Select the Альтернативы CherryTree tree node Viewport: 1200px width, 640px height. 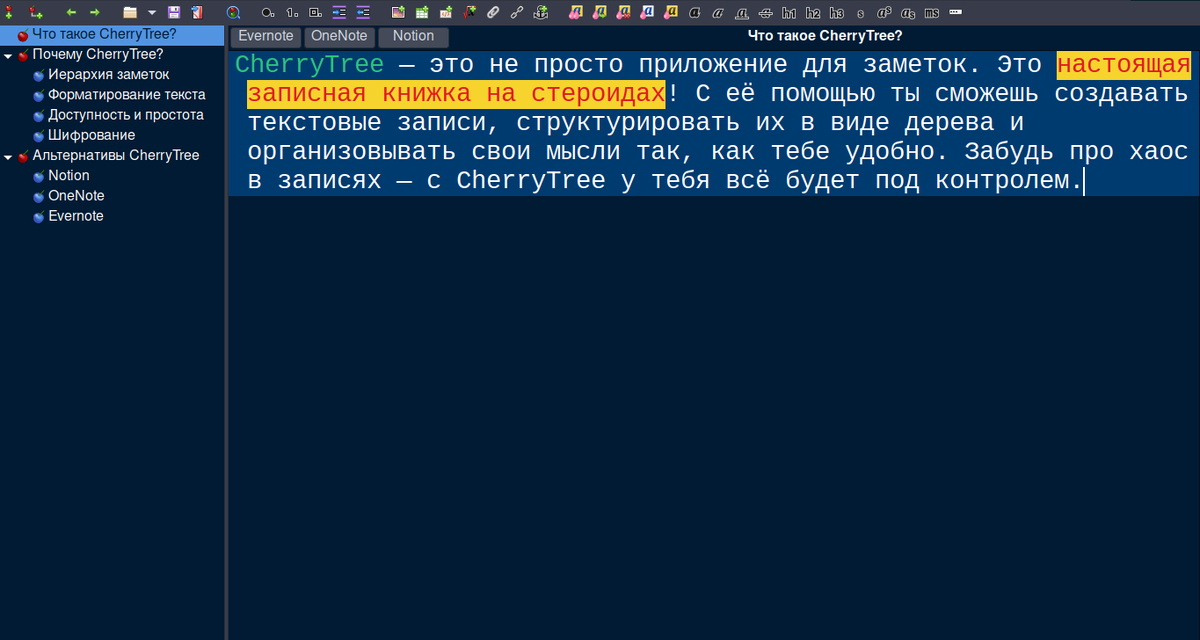116,155
